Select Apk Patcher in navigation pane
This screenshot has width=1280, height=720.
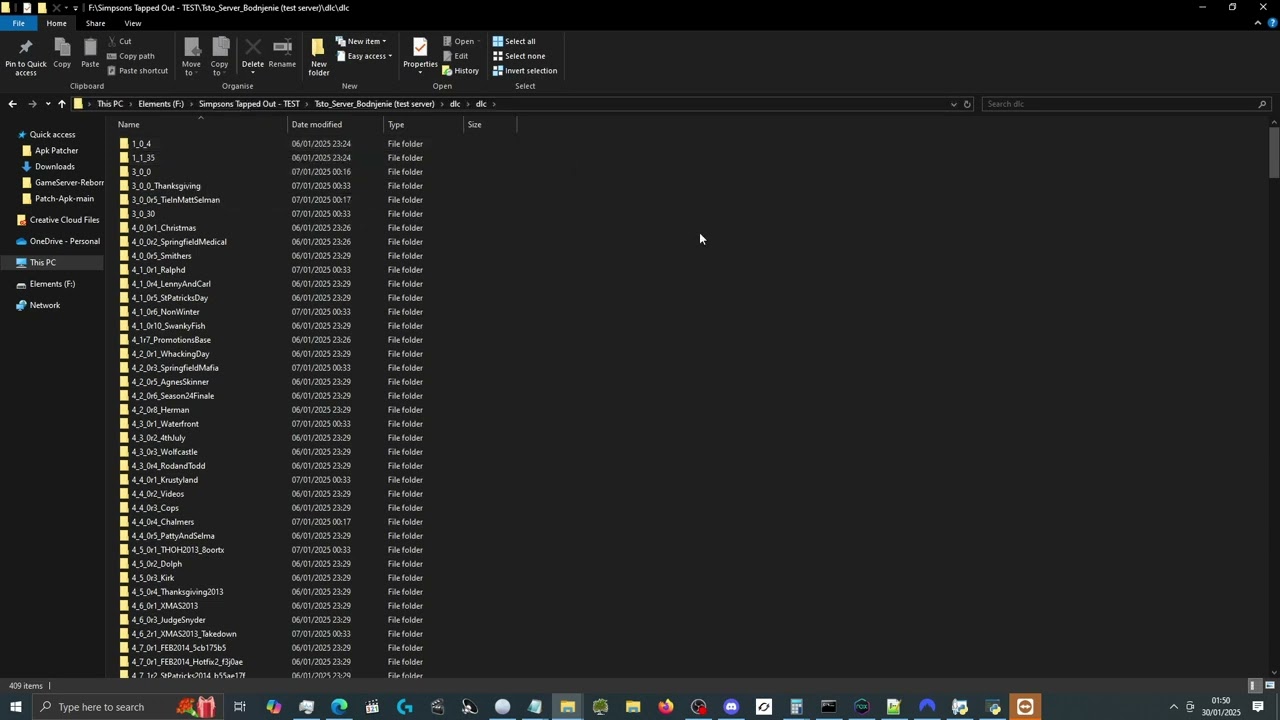click(x=56, y=151)
